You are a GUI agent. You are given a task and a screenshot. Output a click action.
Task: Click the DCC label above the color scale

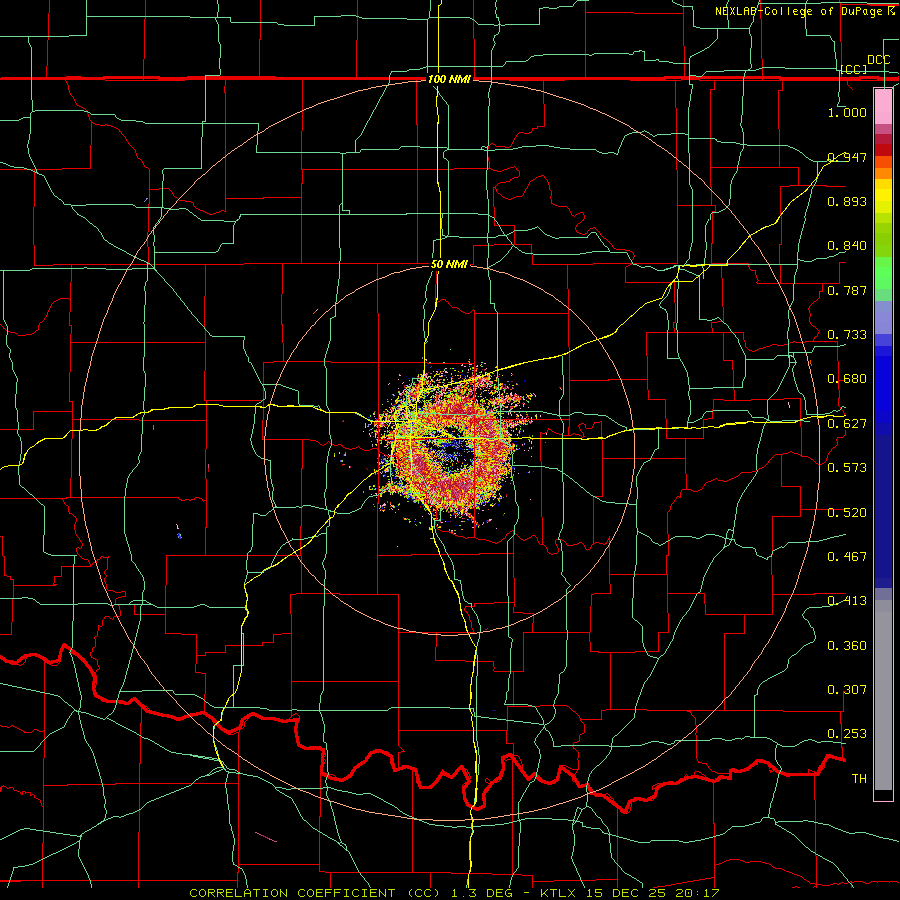878,60
